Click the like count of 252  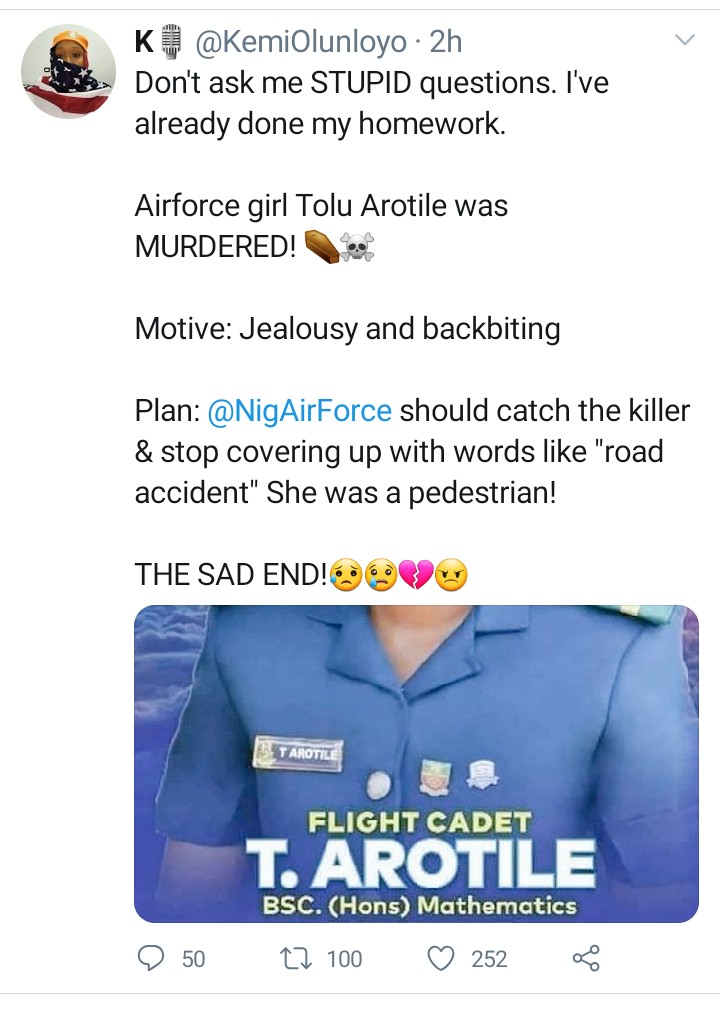tap(489, 960)
